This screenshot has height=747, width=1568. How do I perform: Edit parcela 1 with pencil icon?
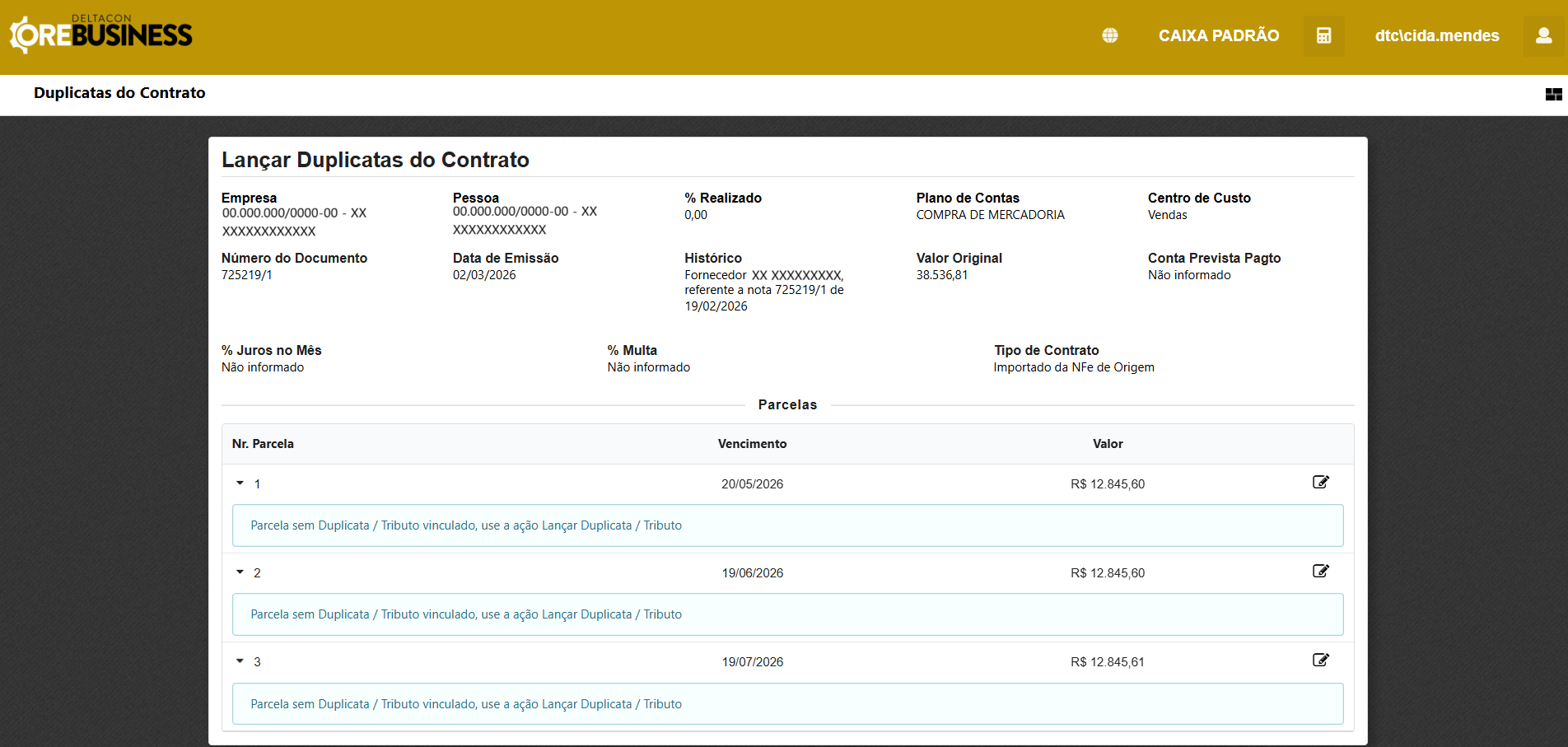(x=1320, y=483)
